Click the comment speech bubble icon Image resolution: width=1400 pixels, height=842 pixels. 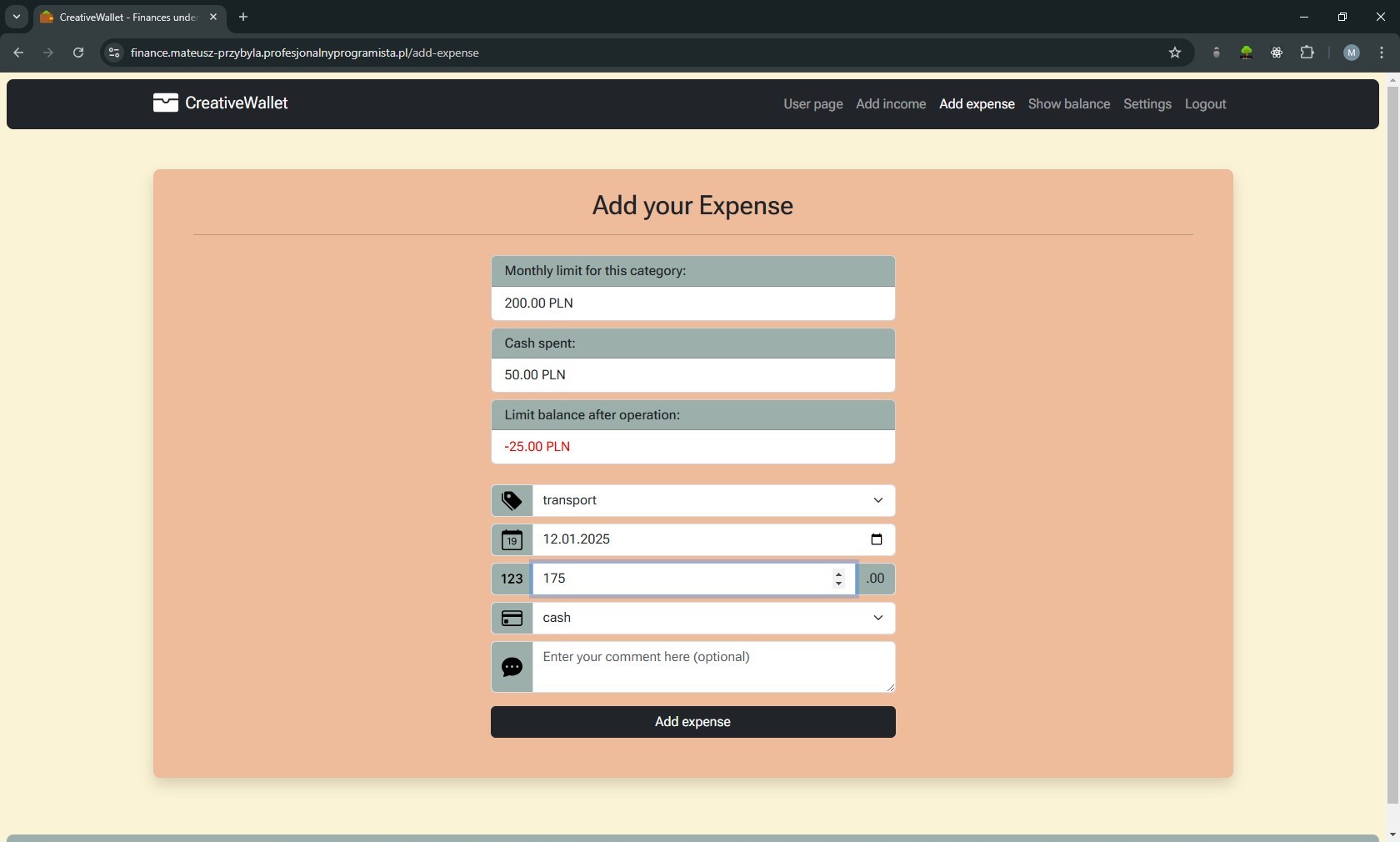click(512, 667)
